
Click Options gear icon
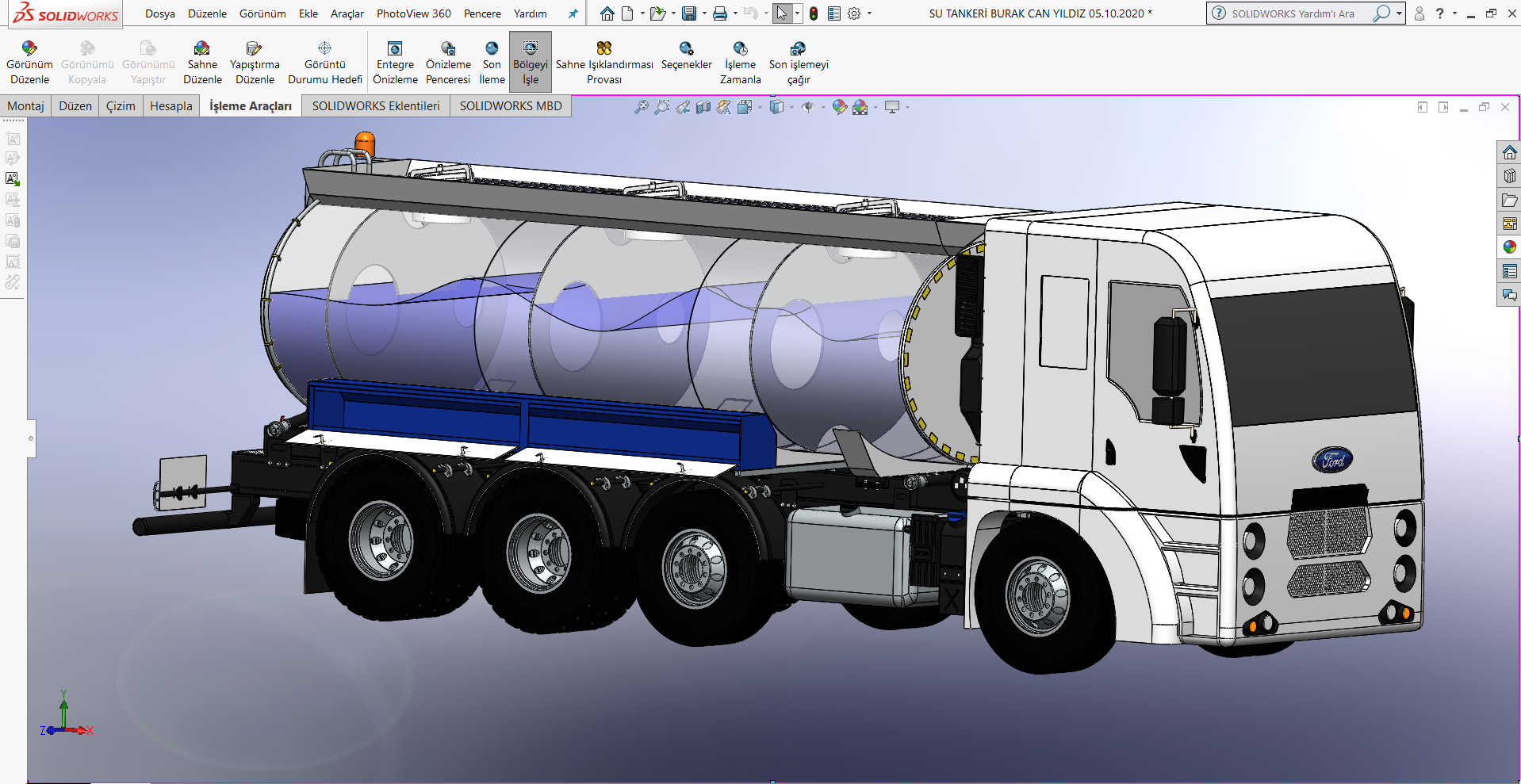click(854, 13)
